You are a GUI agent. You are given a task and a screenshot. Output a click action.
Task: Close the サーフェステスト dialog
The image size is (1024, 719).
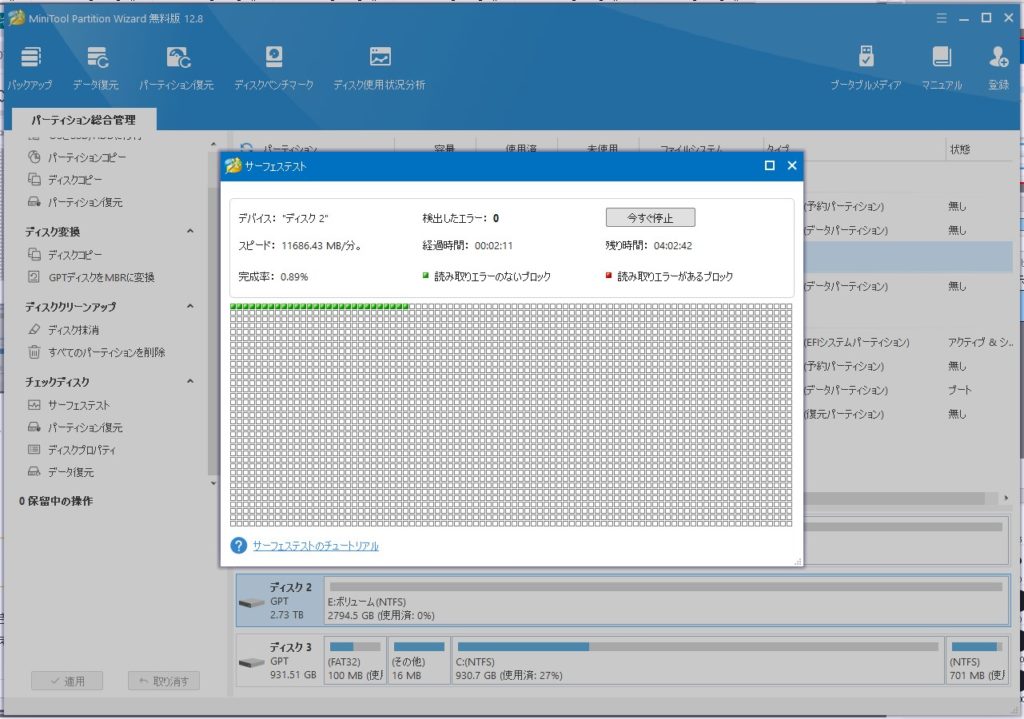pos(792,166)
